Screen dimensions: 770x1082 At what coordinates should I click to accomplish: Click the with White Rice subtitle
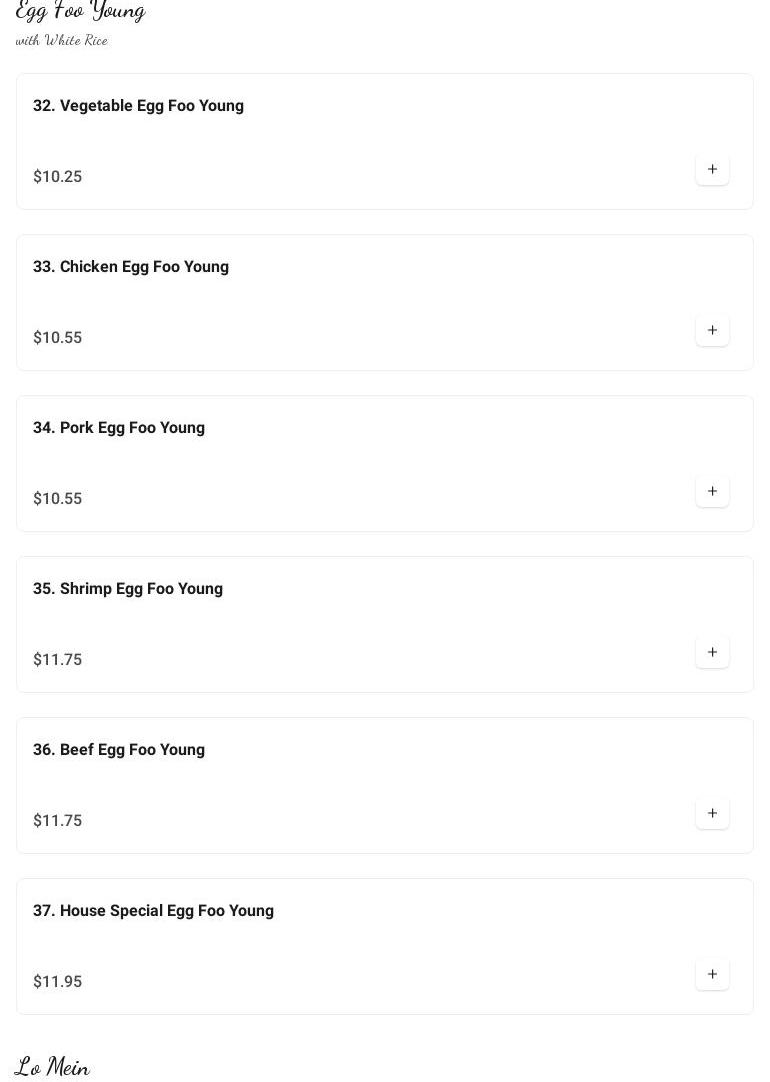[62, 41]
